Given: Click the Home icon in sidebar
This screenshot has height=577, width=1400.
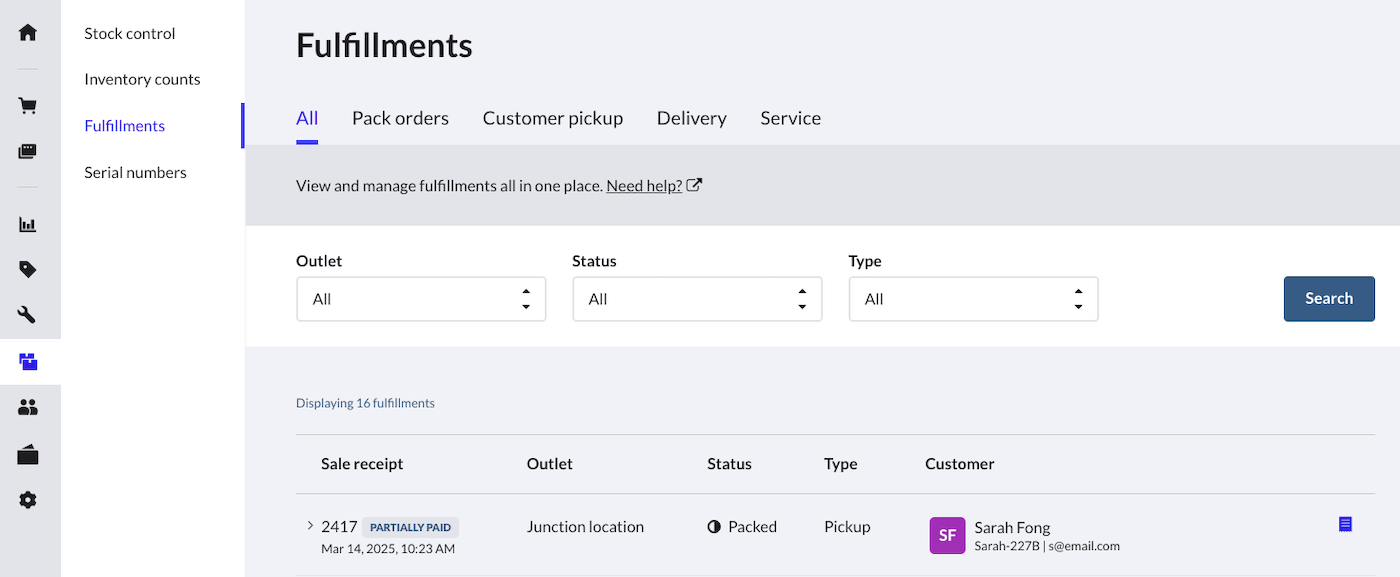Looking at the screenshot, I should coord(28,33).
